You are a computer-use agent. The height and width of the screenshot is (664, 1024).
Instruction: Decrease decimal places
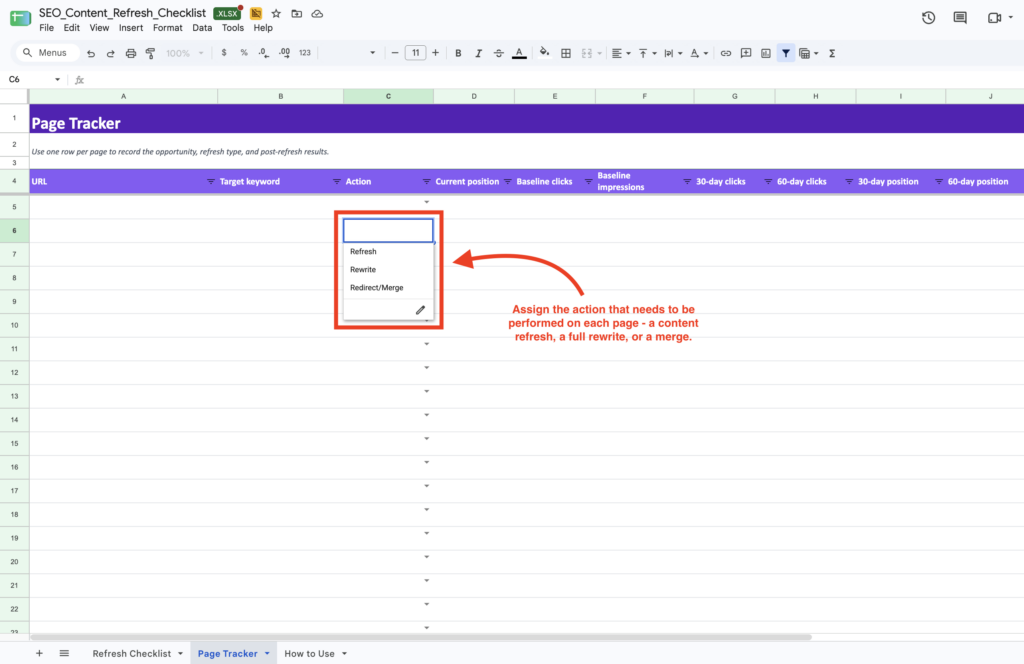(263, 53)
